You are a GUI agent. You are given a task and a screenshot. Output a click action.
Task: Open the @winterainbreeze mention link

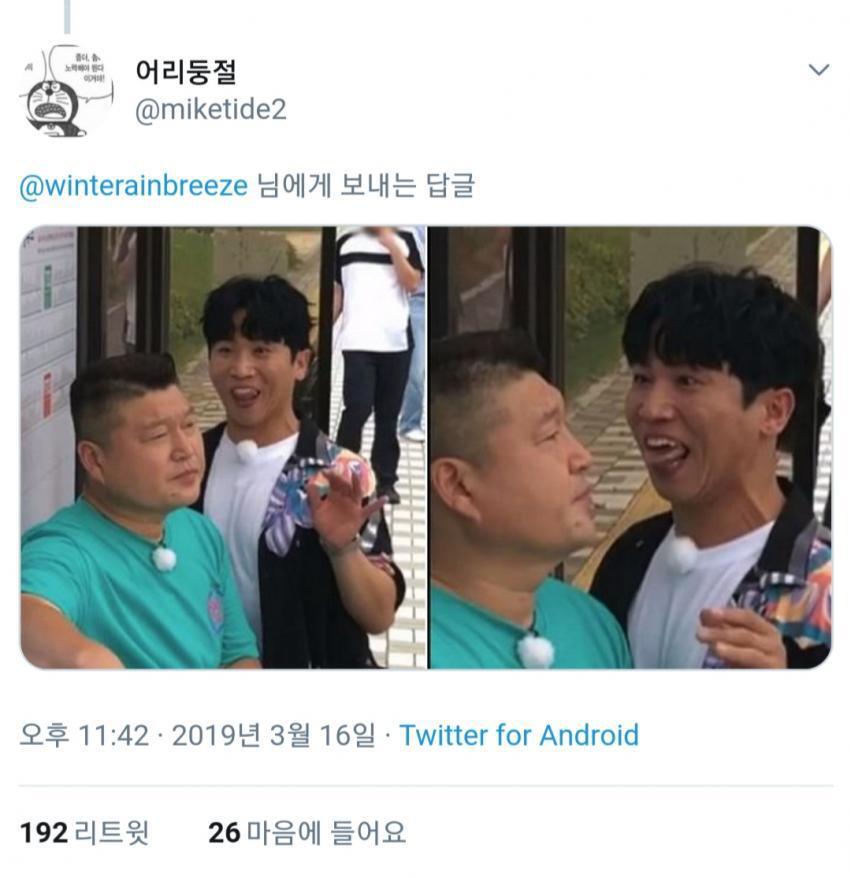[x=133, y=186]
